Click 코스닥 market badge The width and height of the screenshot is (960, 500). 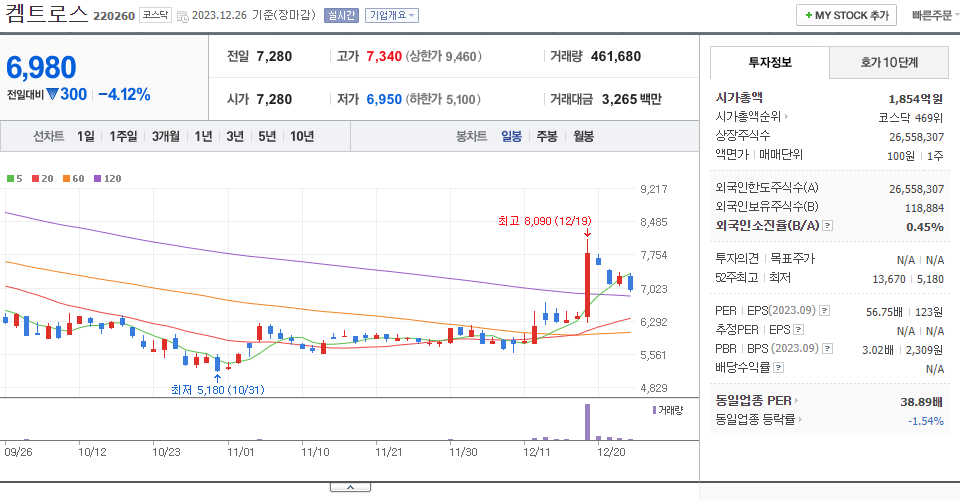tap(156, 15)
